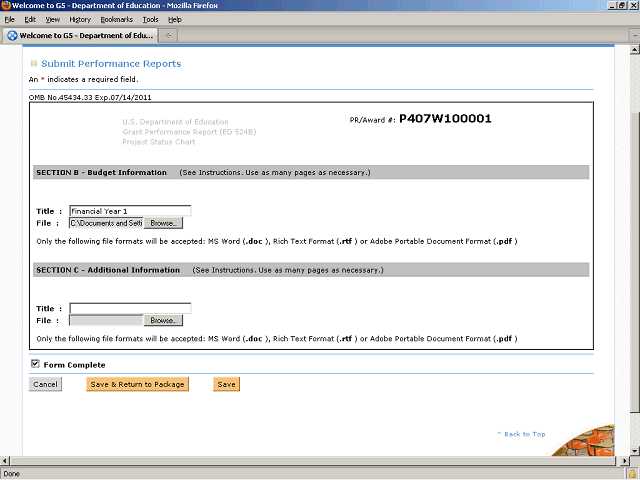Click the Cancel button
This screenshot has width=640, height=480.
coord(45,384)
